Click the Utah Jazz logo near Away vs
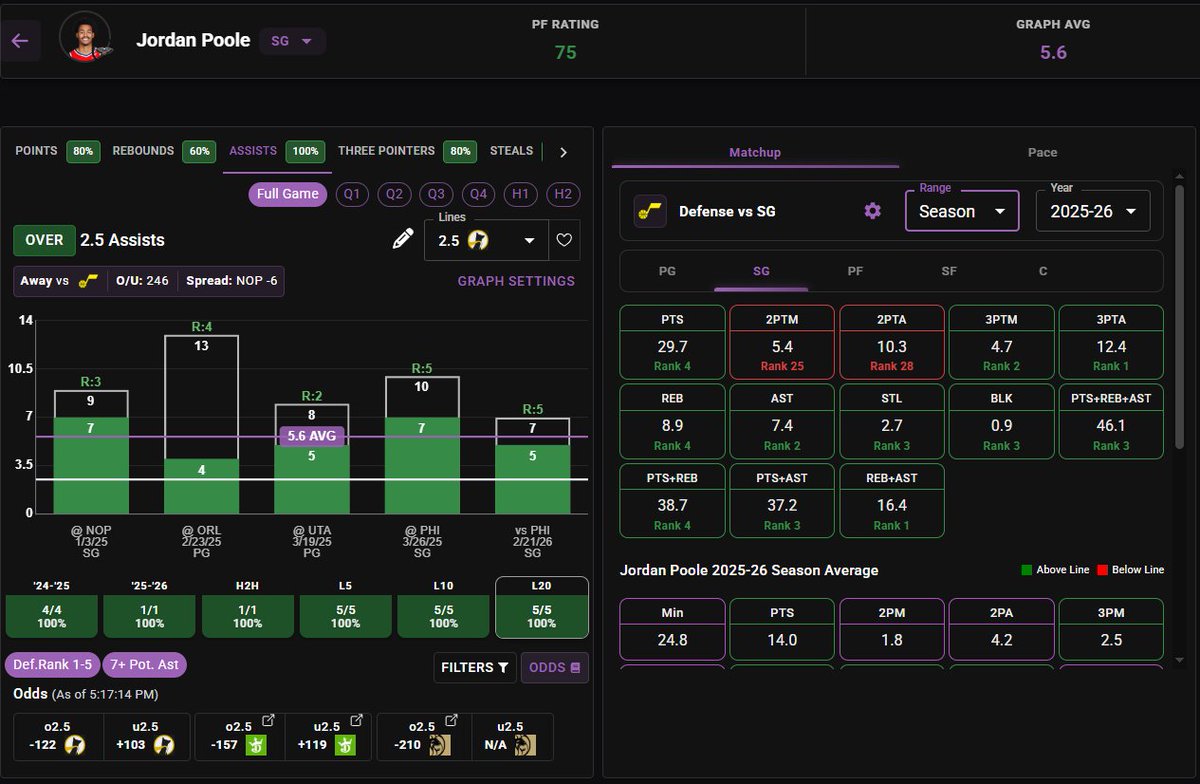 [89, 282]
